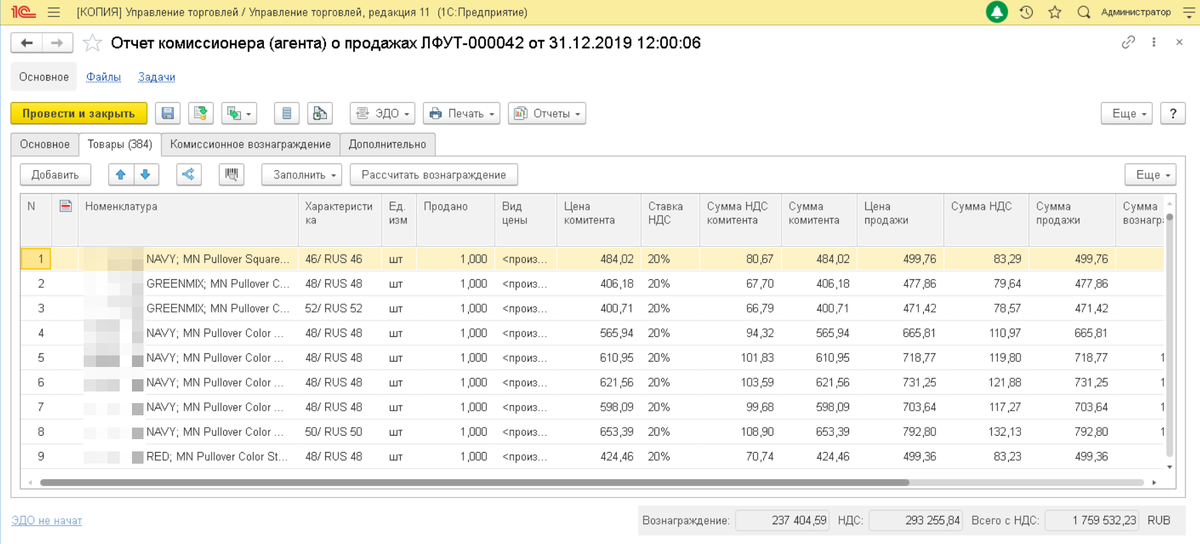Move the row down with blue arrow
The image size is (1200, 544).
click(146, 174)
